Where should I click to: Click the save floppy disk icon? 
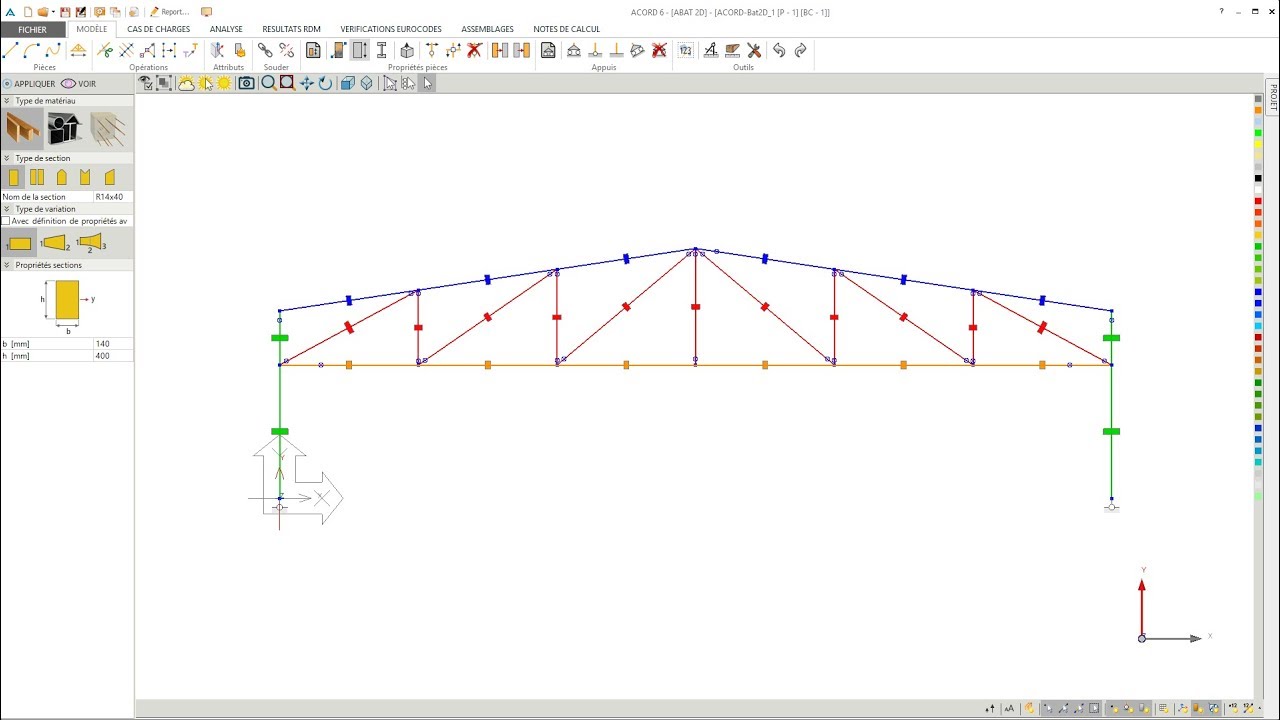pyautogui.click(x=65, y=12)
